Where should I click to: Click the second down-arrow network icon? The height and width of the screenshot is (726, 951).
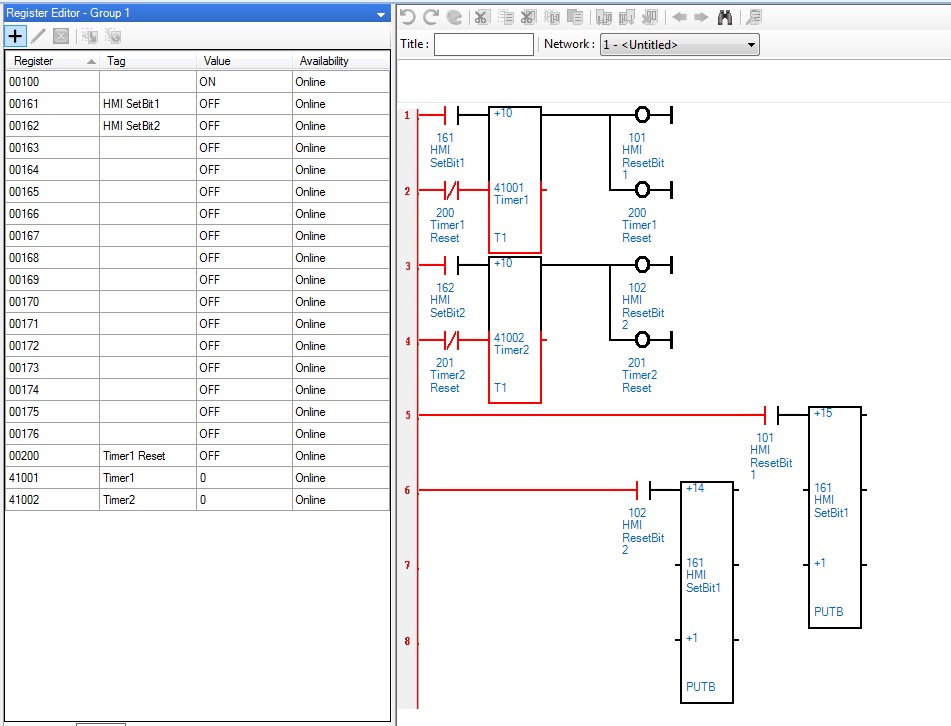coord(627,17)
